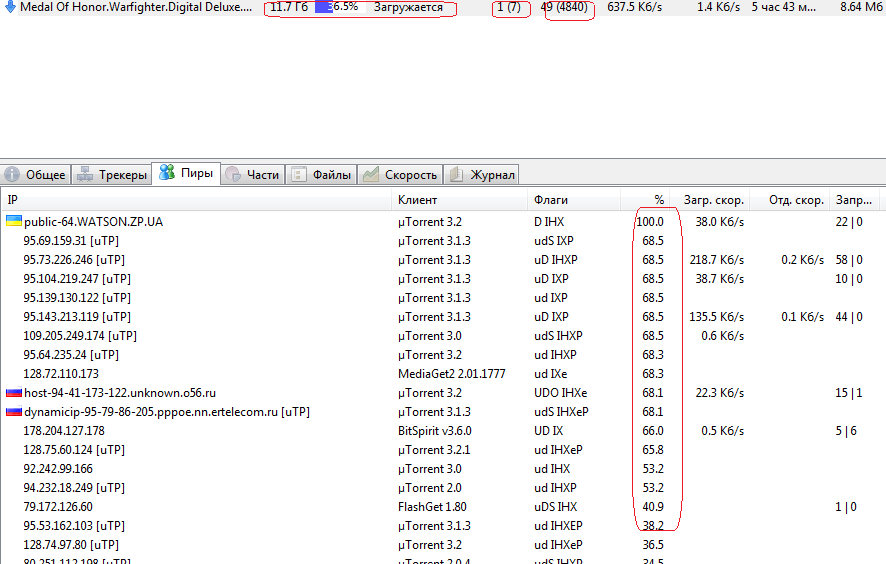Select peer 95.73.226.246 [uTP]
886x564 pixels.
click(74, 260)
